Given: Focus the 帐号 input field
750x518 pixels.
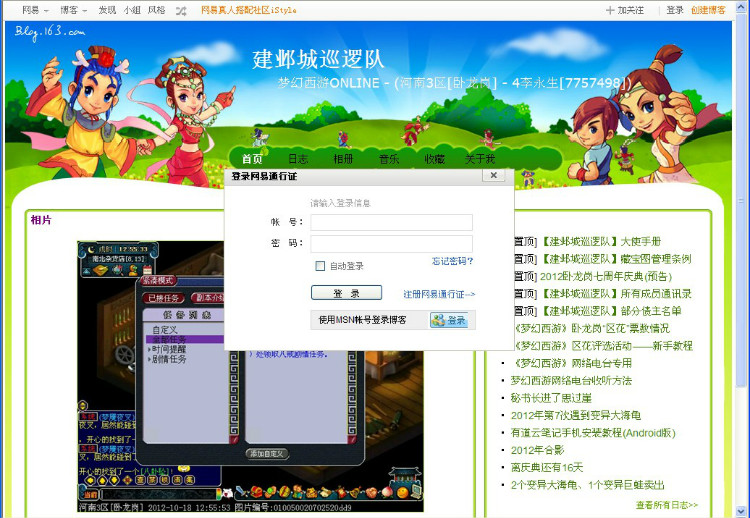Looking at the screenshot, I should point(391,222).
